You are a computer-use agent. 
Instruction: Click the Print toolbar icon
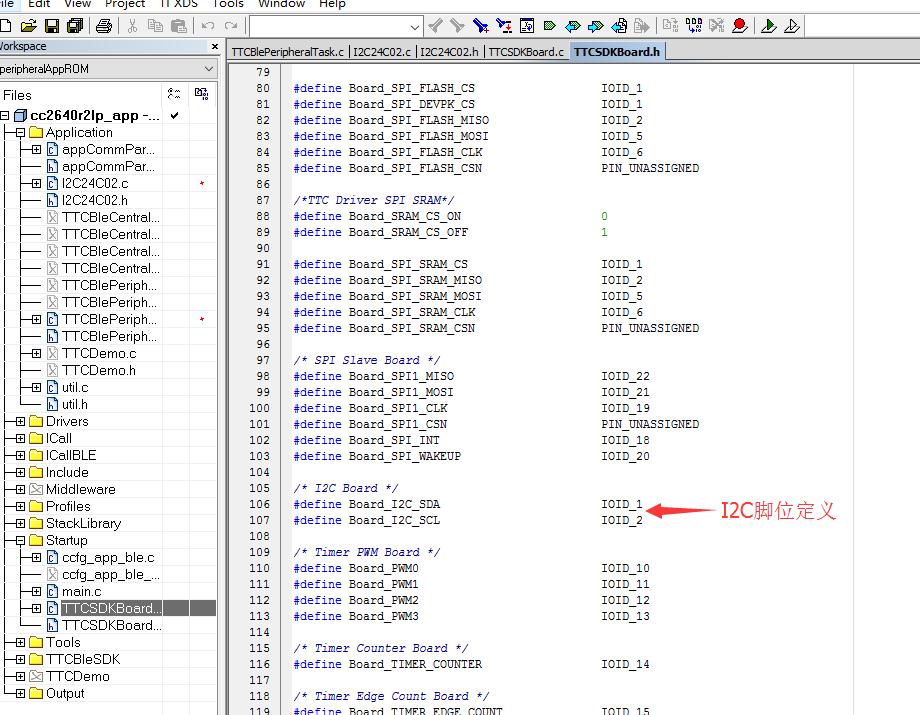(x=104, y=26)
